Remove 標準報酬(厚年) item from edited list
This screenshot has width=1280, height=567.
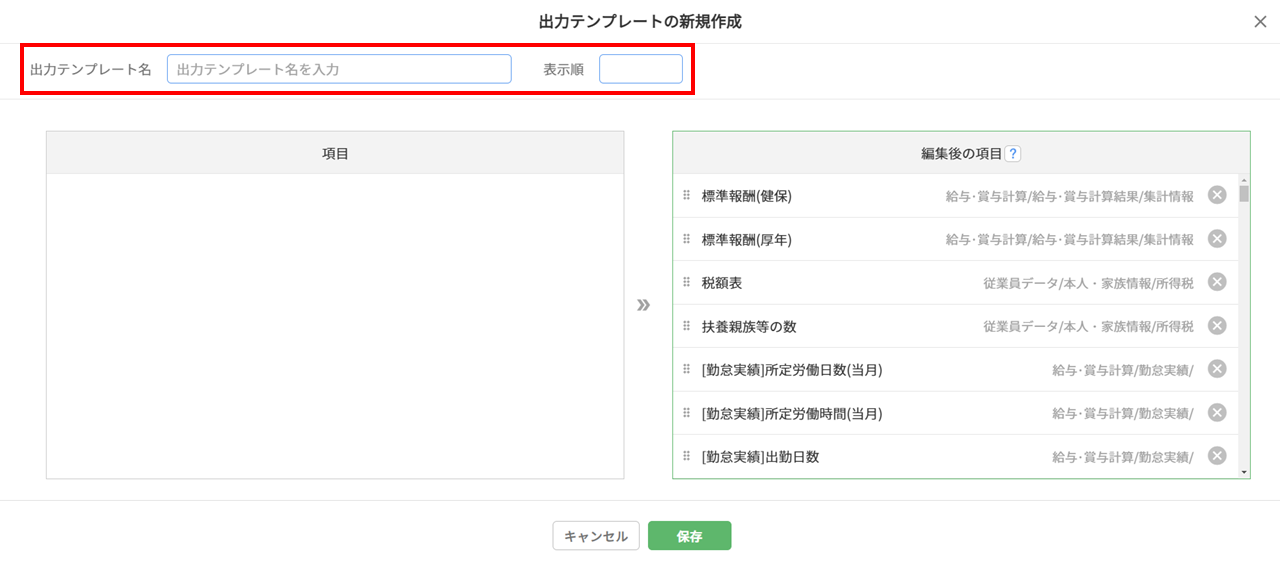[x=1217, y=238]
